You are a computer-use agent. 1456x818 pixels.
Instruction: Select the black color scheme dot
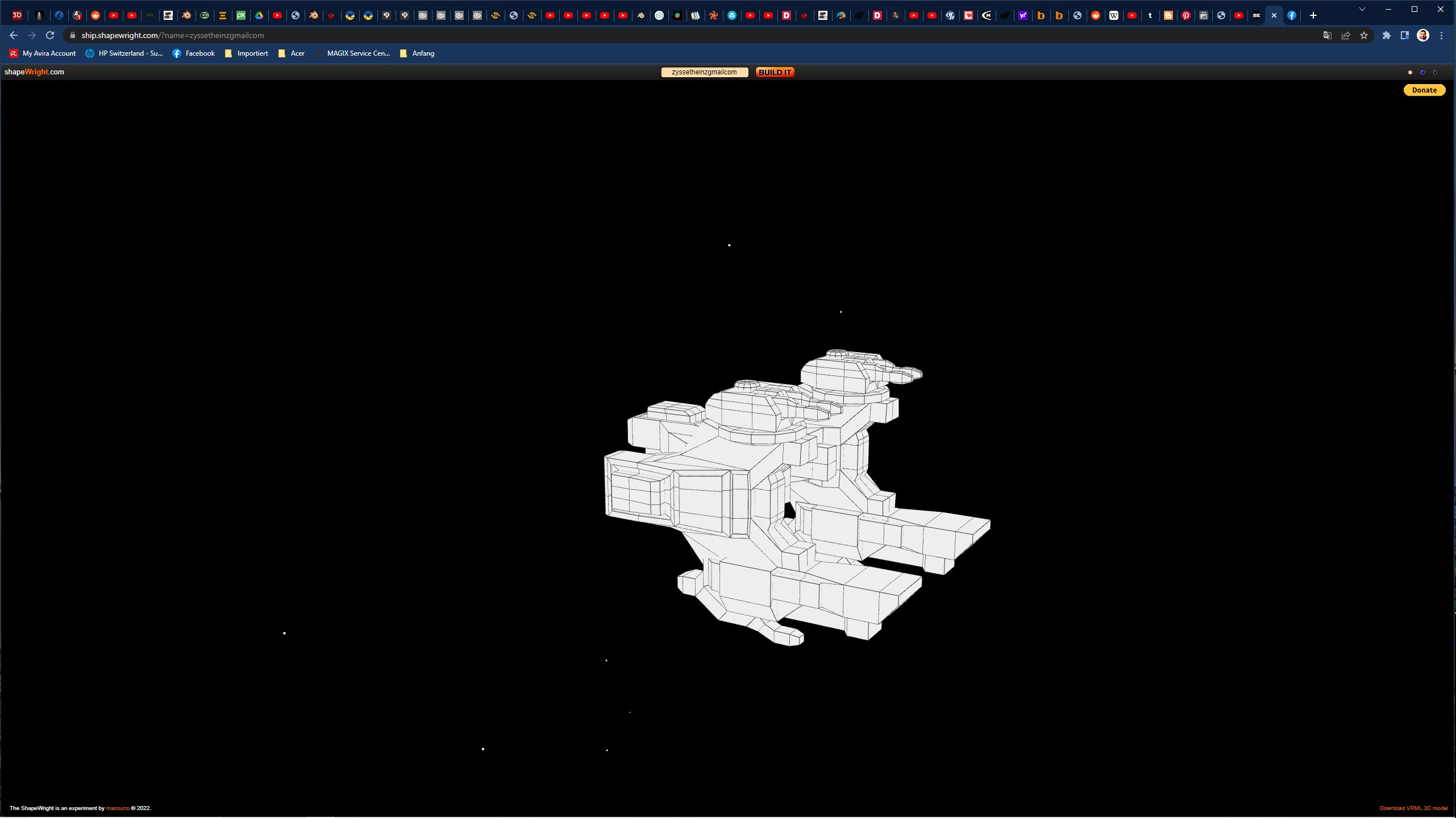pos(1435,72)
